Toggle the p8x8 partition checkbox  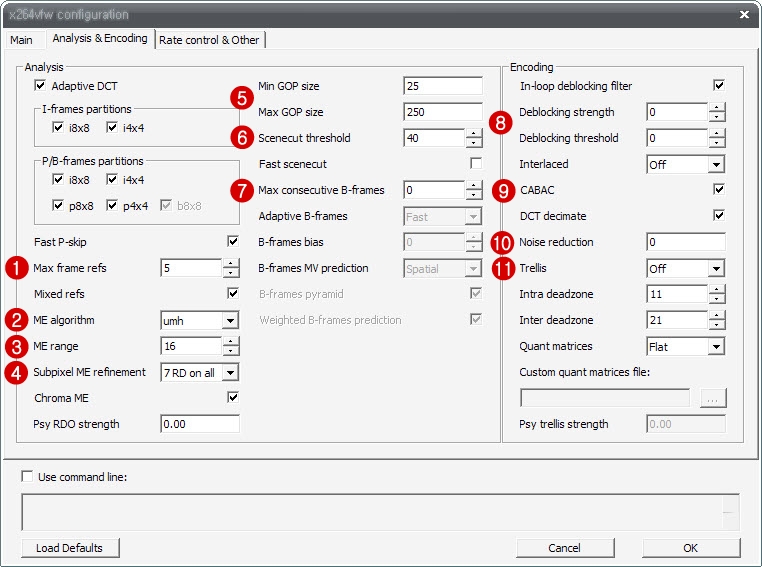(x=57, y=205)
